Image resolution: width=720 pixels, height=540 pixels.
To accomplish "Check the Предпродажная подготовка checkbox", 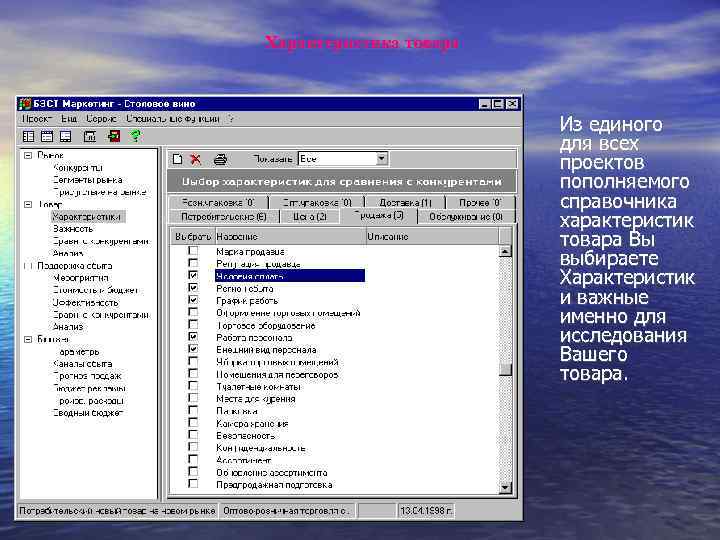I will [193, 484].
